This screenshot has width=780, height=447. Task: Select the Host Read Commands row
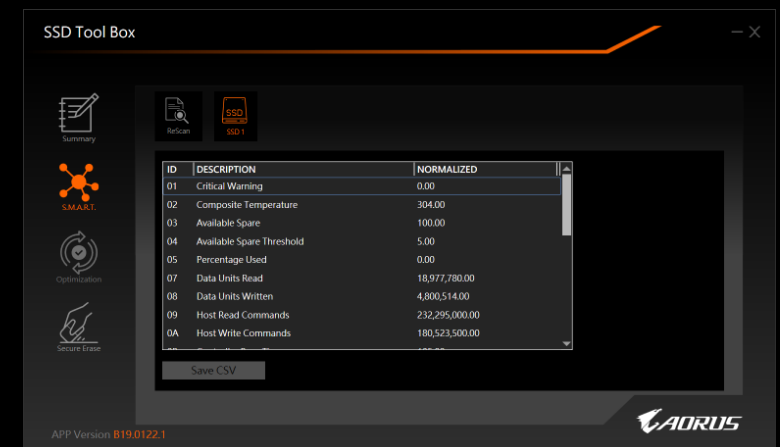coord(362,315)
